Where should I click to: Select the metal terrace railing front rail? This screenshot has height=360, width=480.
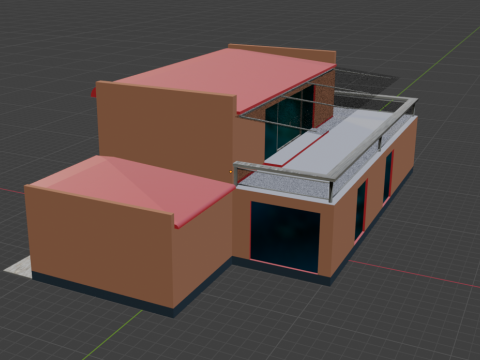(x=283, y=172)
